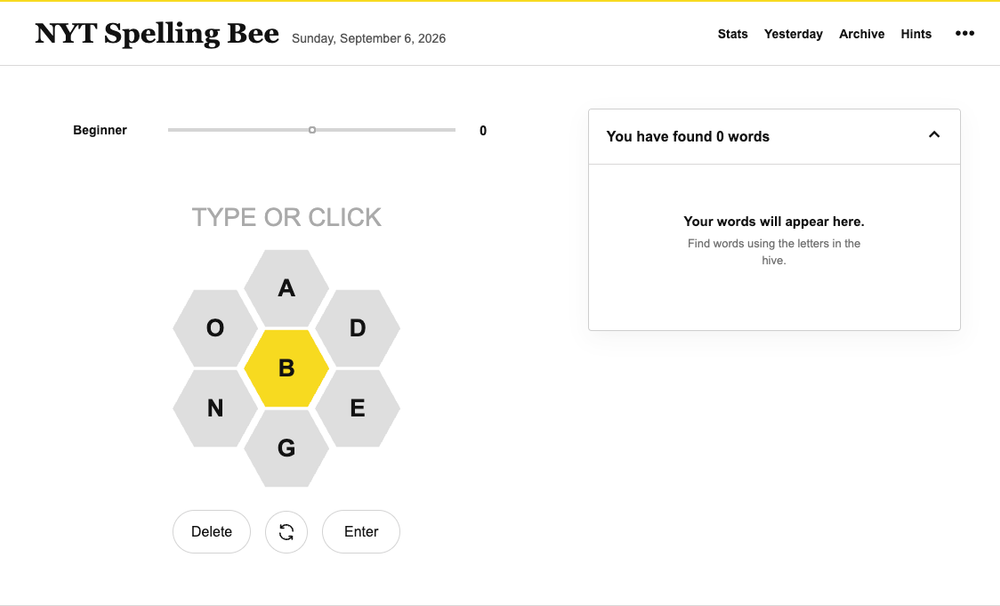The image size is (1000, 606).
Task: Open the Stats menu item
Action: tap(732, 34)
